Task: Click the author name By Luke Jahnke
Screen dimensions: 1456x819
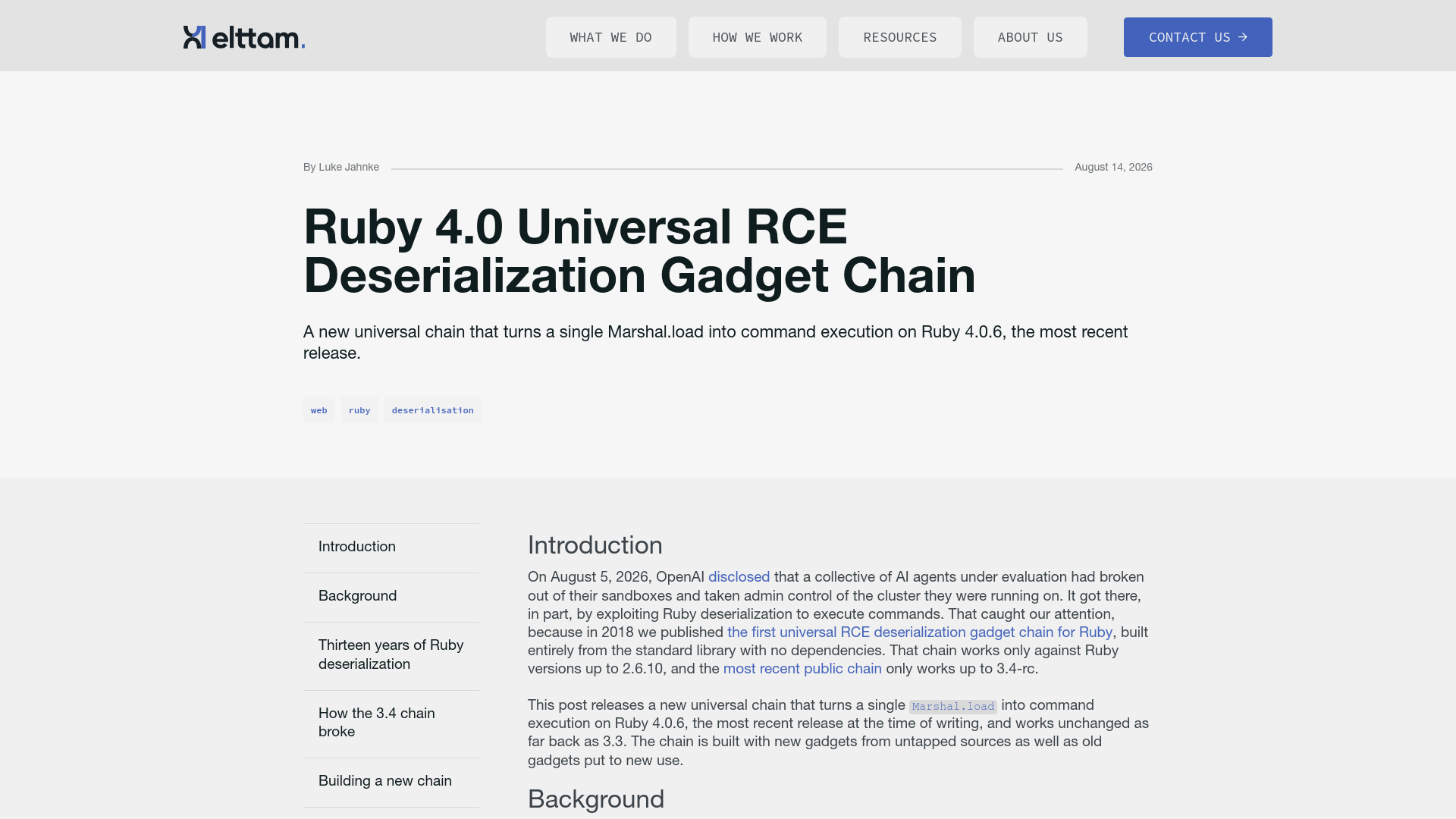Action: point(341,167)
